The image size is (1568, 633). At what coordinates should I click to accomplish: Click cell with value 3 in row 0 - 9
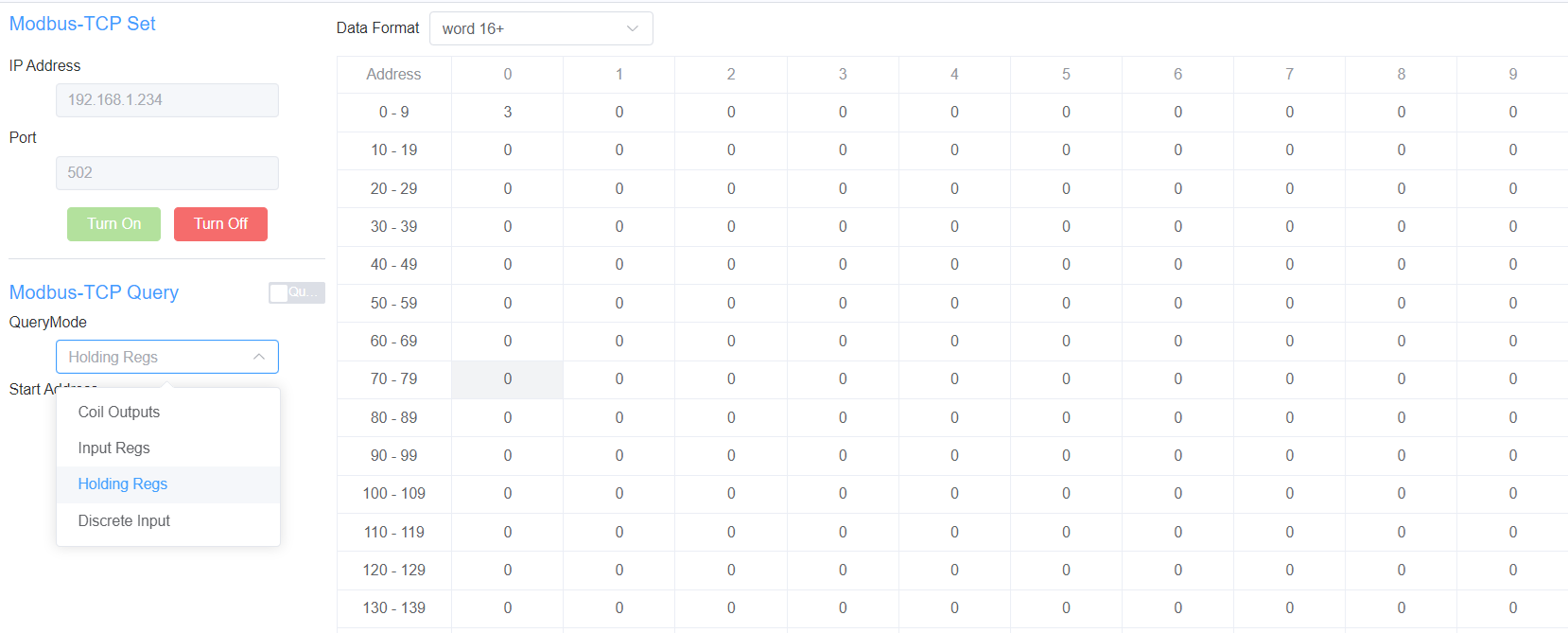click(508, 112)
